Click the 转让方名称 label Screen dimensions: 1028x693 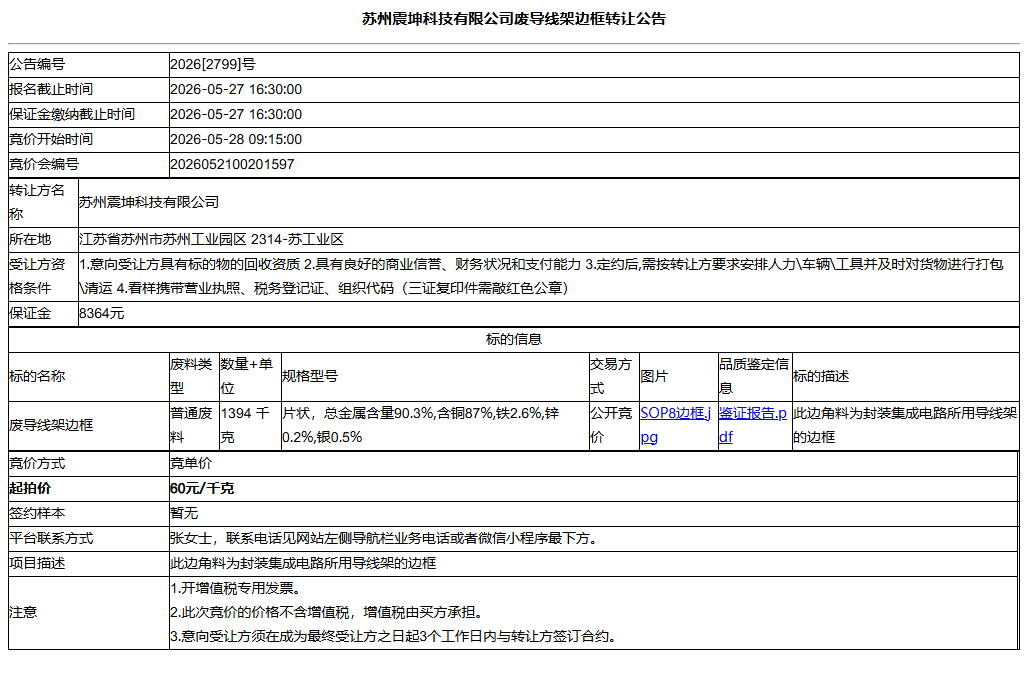tap(37, 202)
